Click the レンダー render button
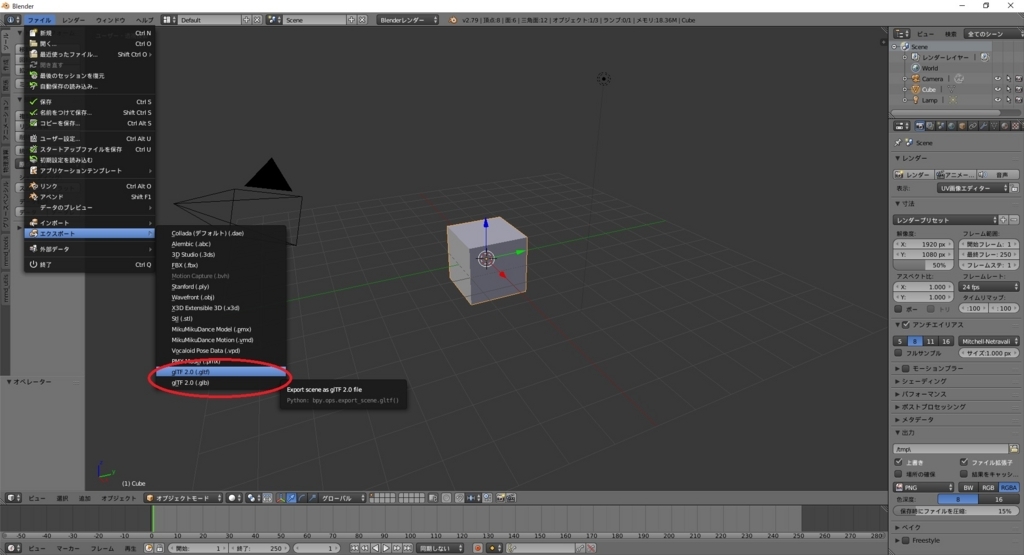The height and width of the screenshot is (555, 1024). [912, 175]
